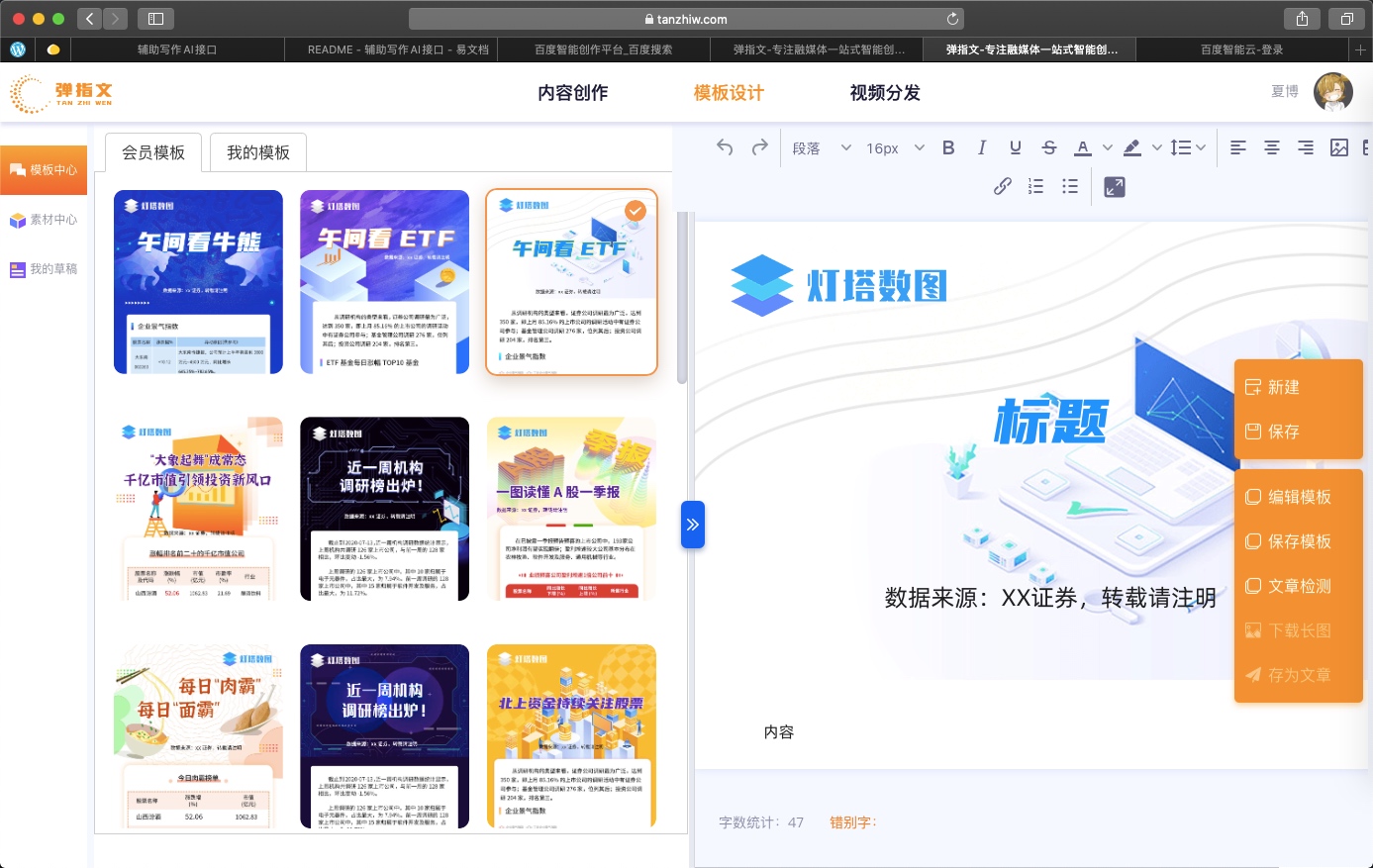Open the line height dropdown
This screenshot has height=868, width=1373.
click(x=1188, y=147)
